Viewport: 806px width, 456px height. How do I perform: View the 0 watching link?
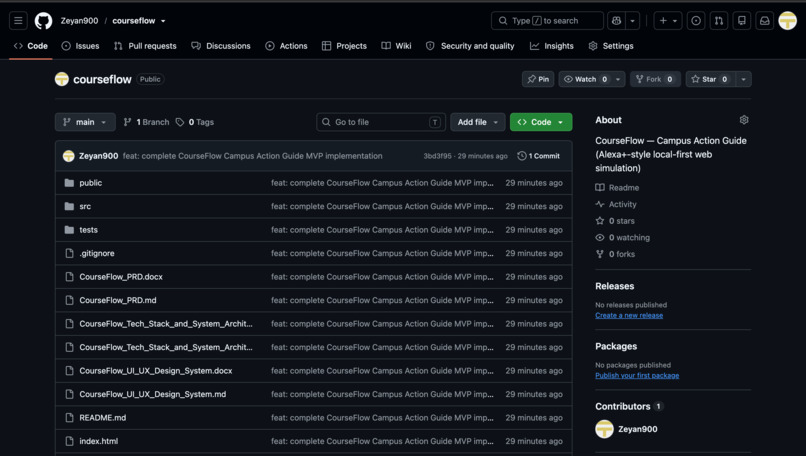(x=622, y=238)
